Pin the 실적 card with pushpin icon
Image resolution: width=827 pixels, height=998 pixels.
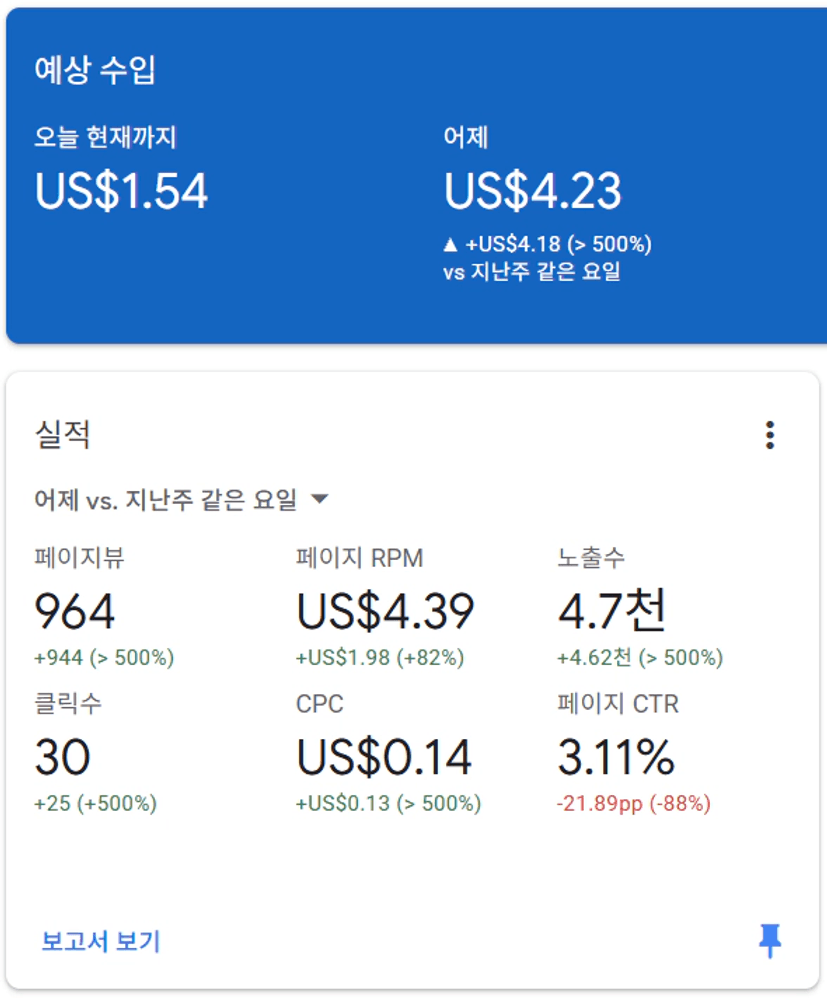770,941
